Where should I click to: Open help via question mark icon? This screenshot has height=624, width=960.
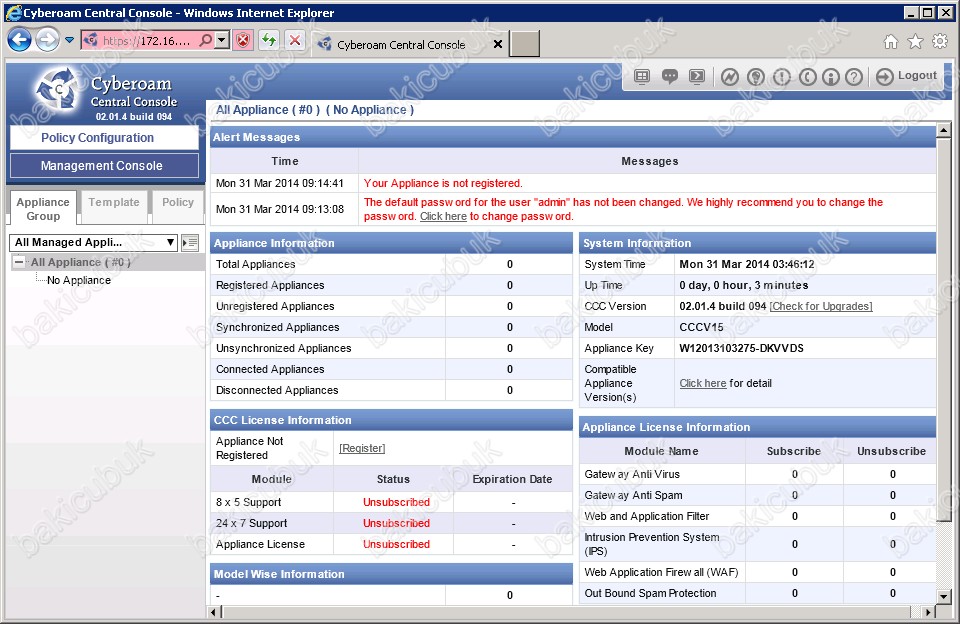(x=854, y=77)
